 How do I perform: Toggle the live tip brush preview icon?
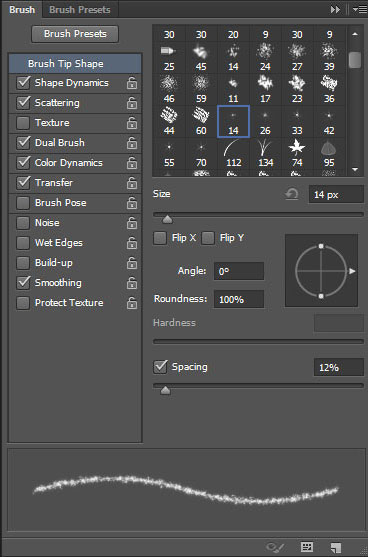coord(275,547)
